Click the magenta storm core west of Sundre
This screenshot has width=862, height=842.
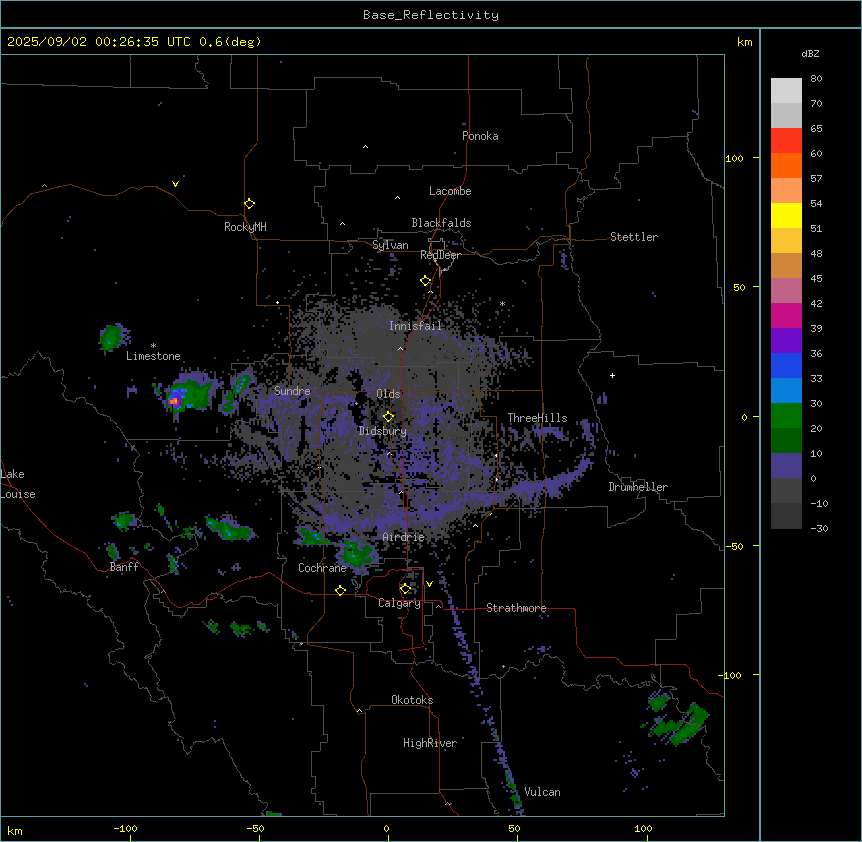click(x=174, y=401)
